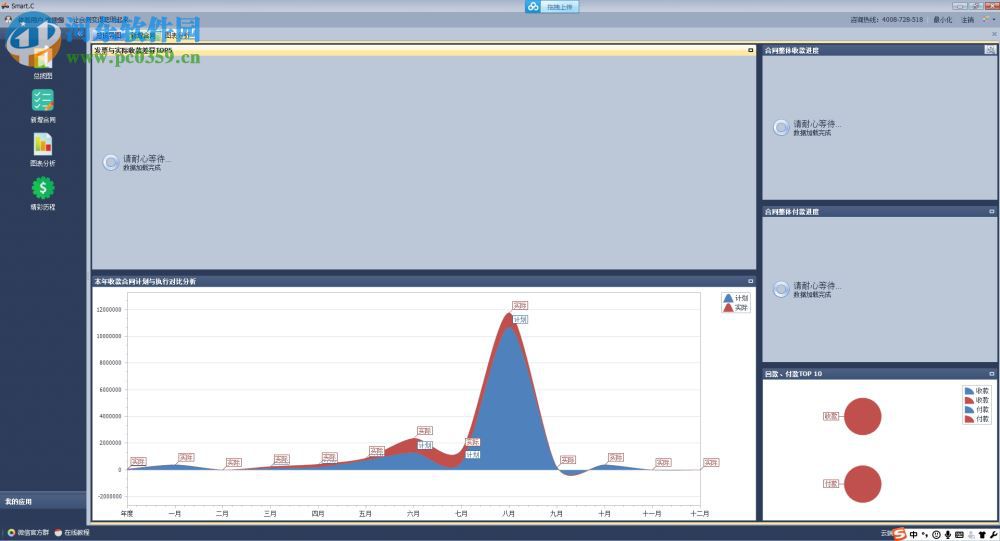
Task: Open the 在线教程 link in status bar
Action: [72, 532]
